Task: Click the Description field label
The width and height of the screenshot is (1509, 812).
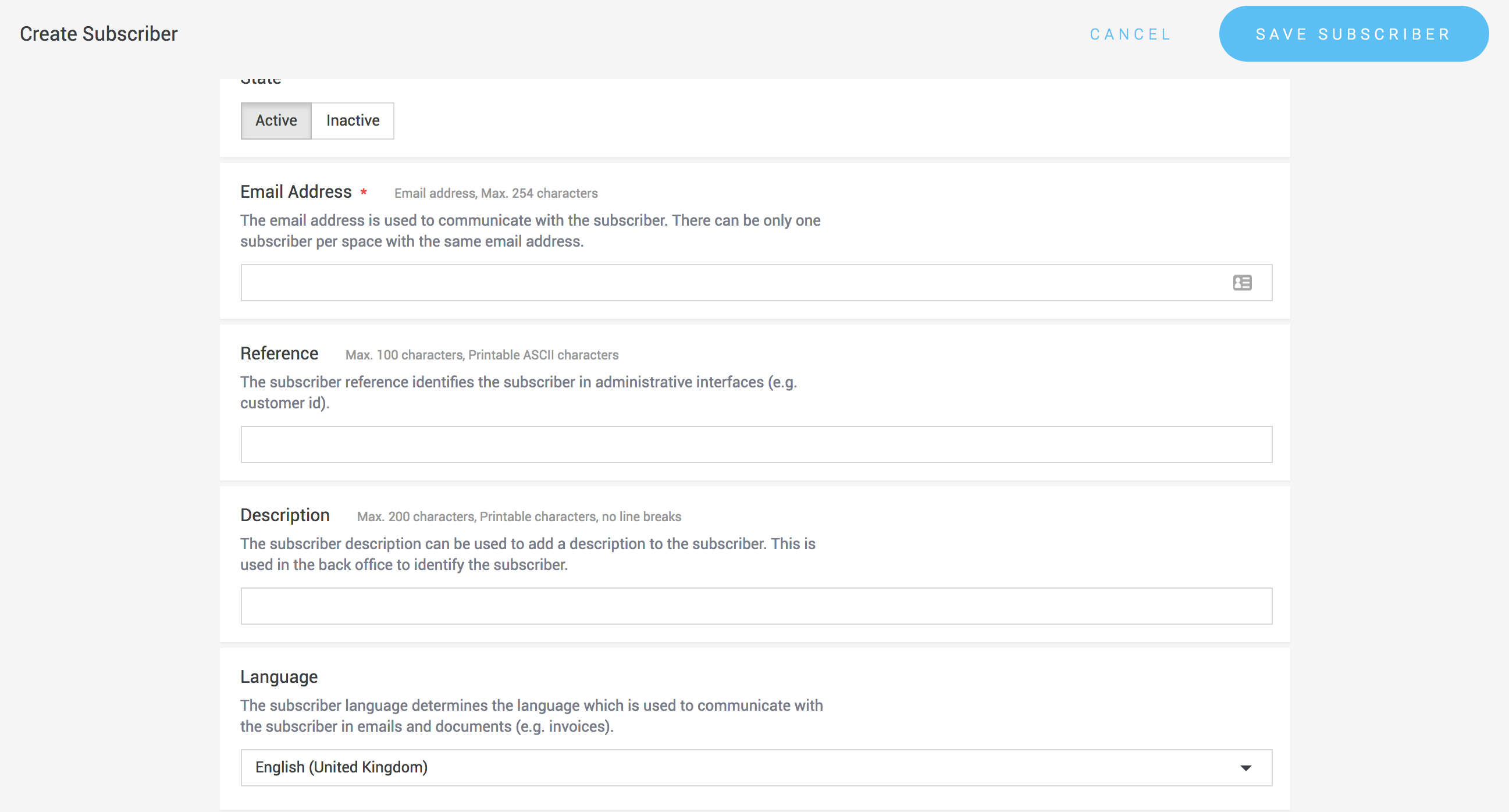Action: pyautogui.click(x=284, y=515)
